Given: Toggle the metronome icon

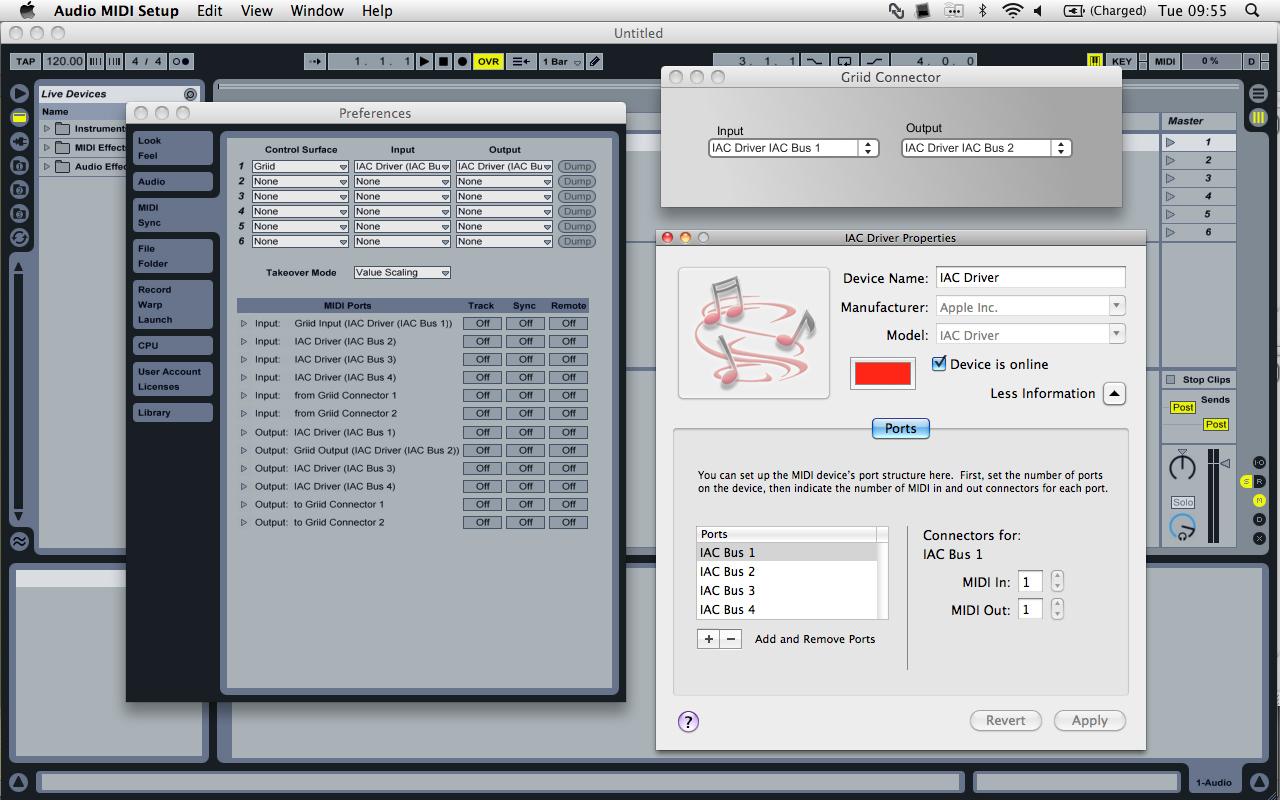Looking at the screenshot, I should (181, 61).
